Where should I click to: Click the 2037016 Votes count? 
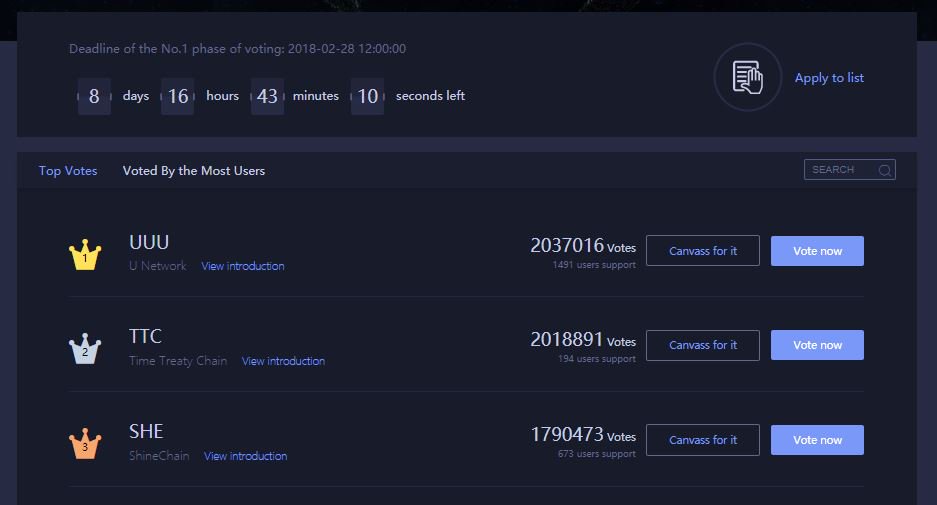click(x=583, y=246)
